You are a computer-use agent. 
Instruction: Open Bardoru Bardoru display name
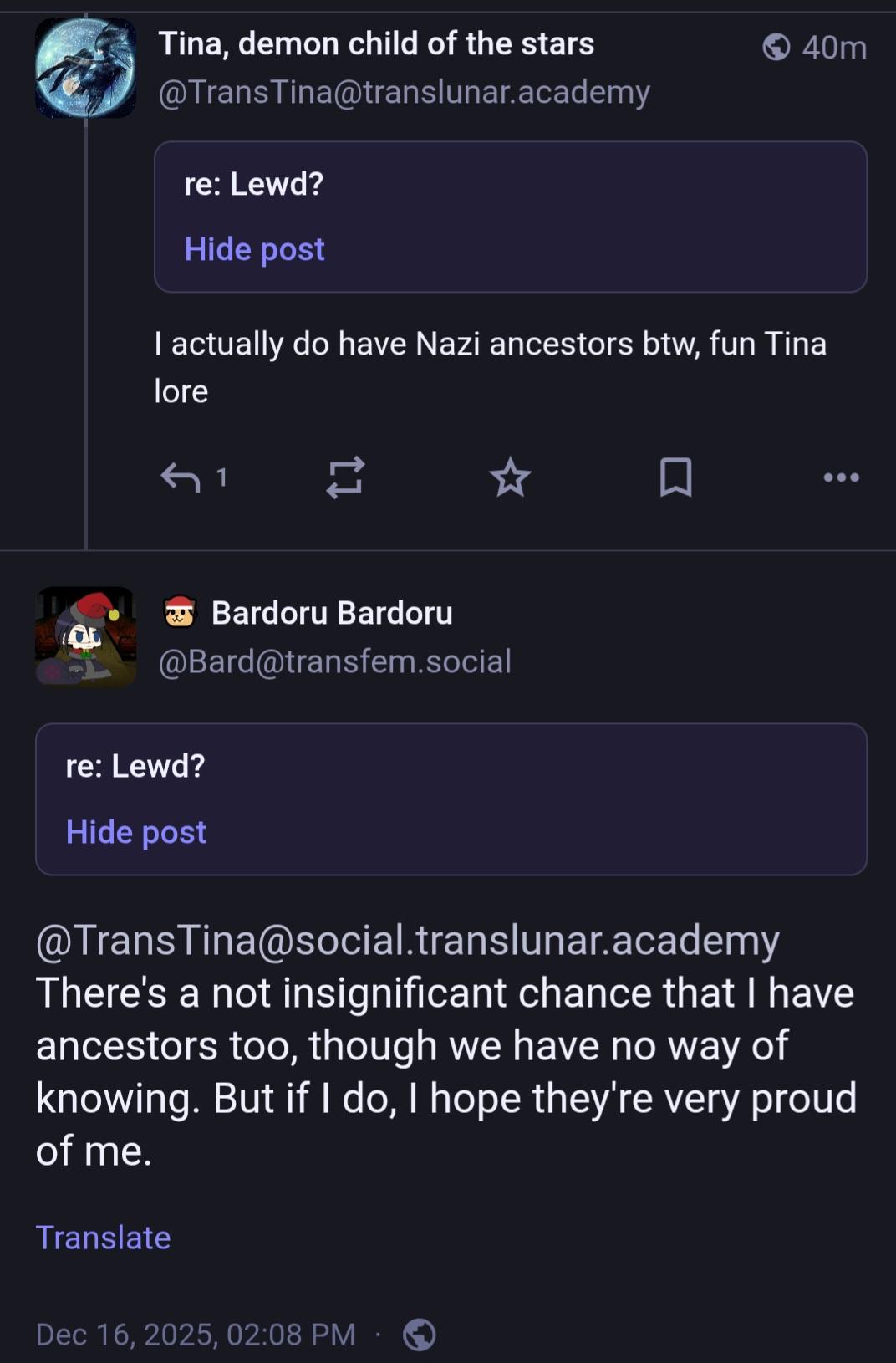point(332,613)
